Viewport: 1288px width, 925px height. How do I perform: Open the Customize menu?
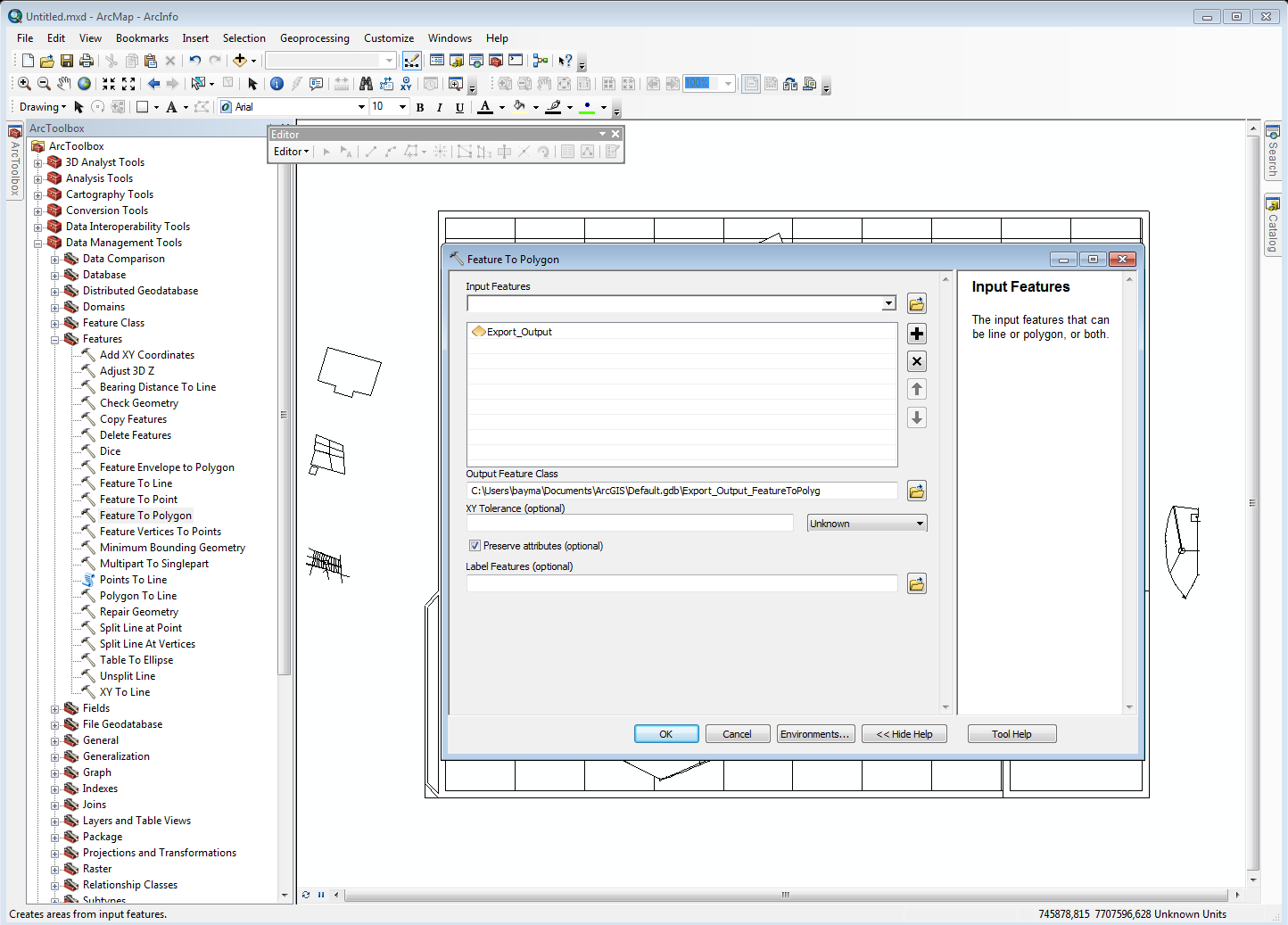pos(389,38)
